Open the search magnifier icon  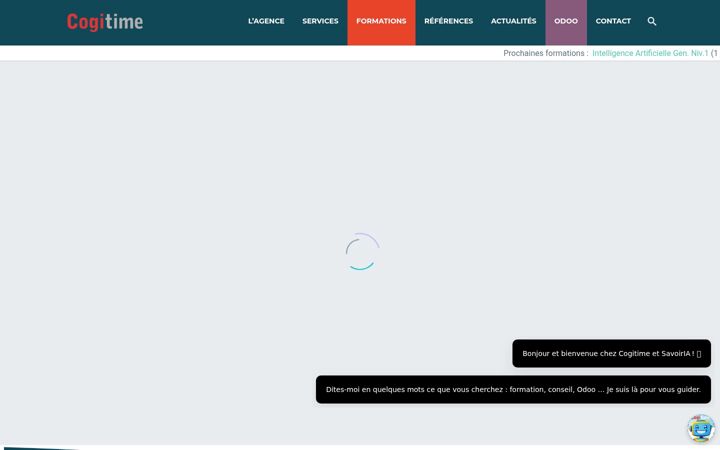pos(652,21)
